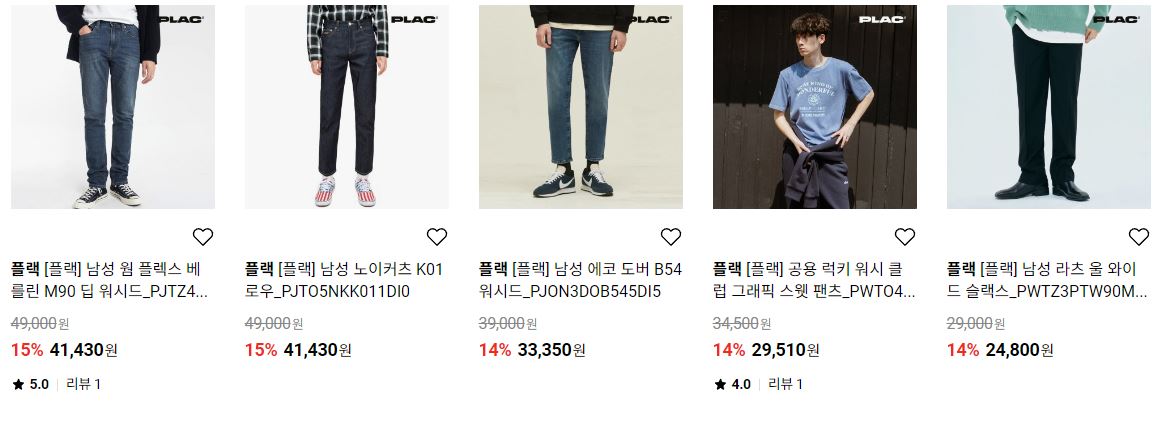View the cropped jeans with Nike sneakers photo
Image resolution: width=1166 pixels, height=428 pixels.
pyautogui.click(x=581, y=107)
